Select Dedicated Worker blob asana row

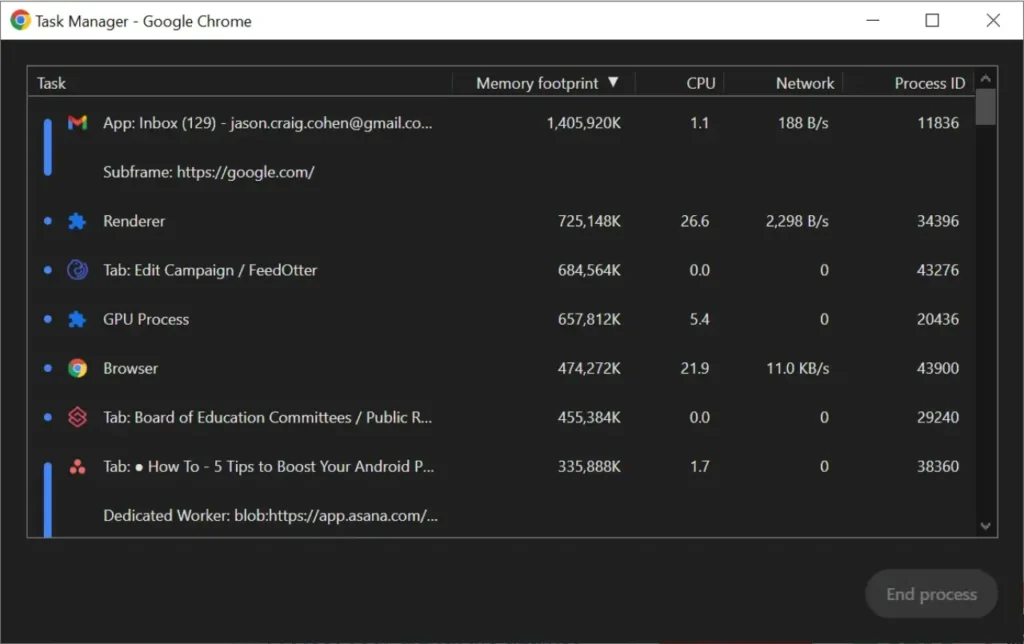pos(502,515)
